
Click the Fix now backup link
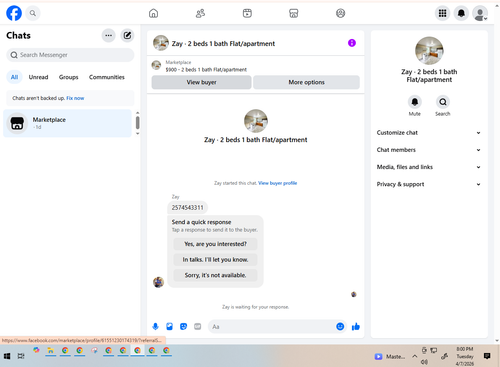pyautogui.click(x=75, y=98)
